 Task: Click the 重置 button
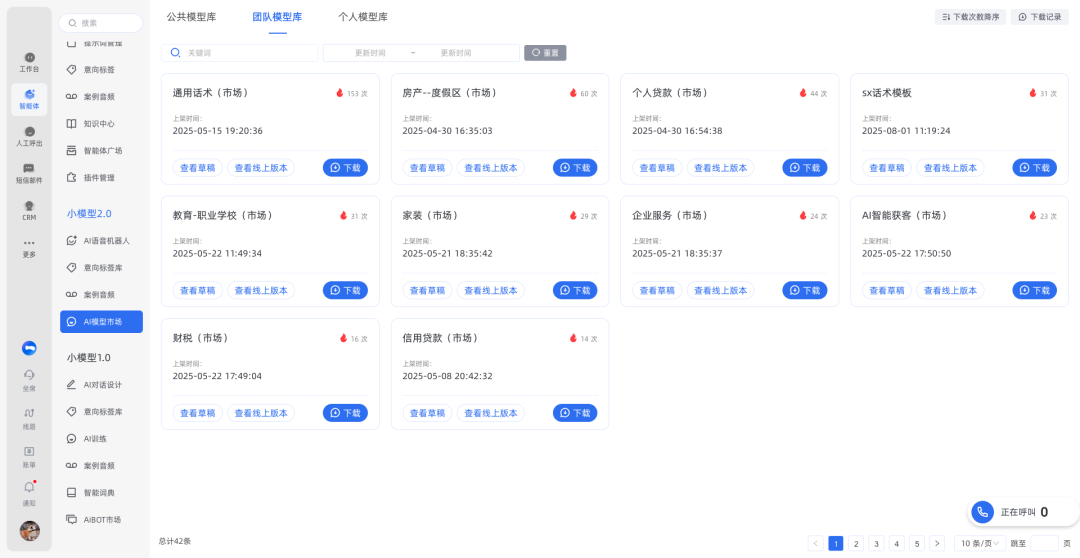(x=545, y=53)
